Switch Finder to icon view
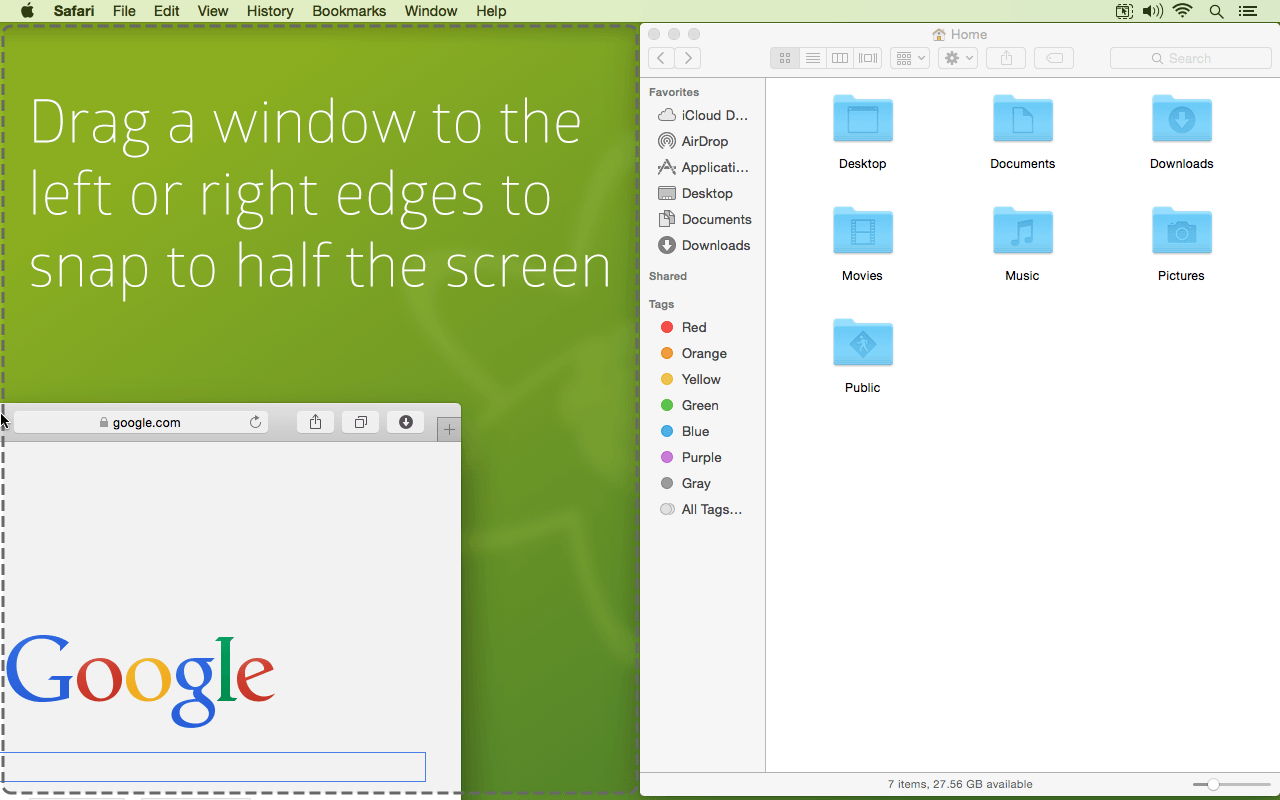 (x=785, y=58)
